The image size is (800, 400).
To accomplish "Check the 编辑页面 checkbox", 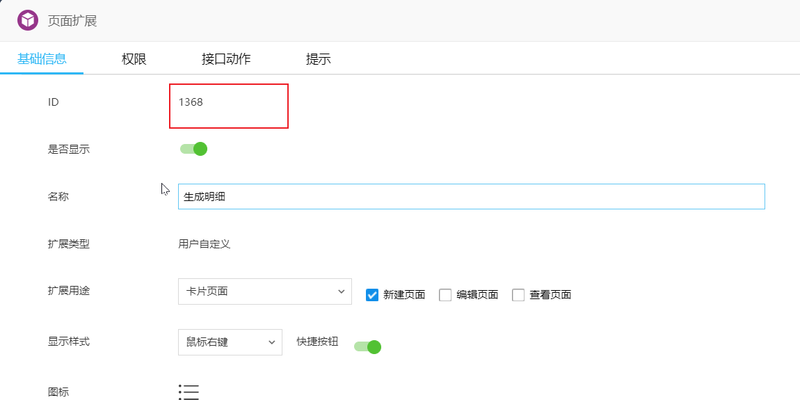I will tap(445, 295).
